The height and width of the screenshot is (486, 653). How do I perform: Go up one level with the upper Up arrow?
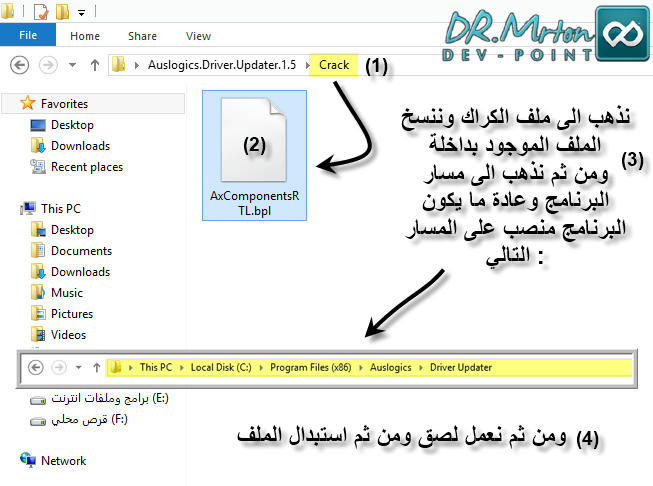[x=95, y=65]
